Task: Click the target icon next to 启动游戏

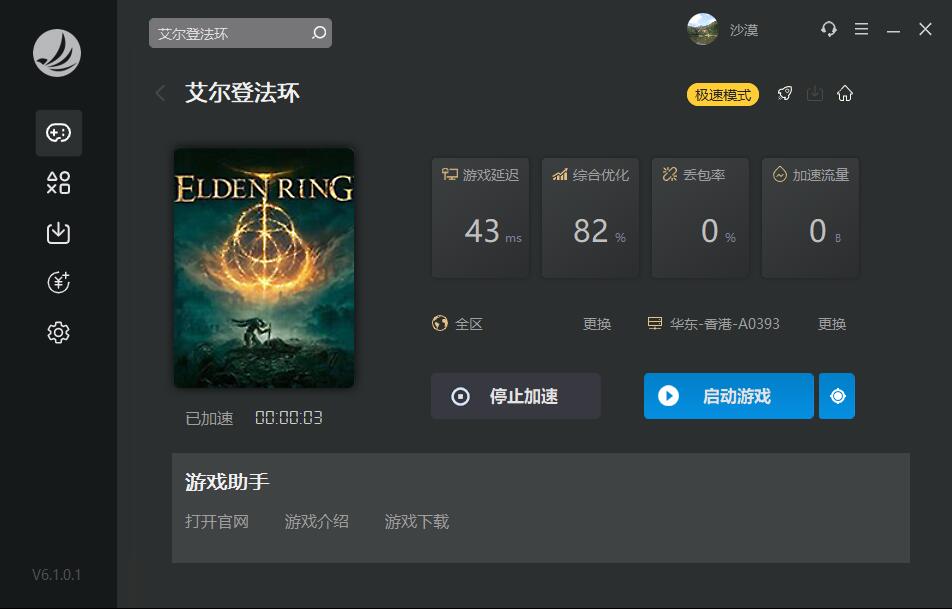Action: point(837,396)
